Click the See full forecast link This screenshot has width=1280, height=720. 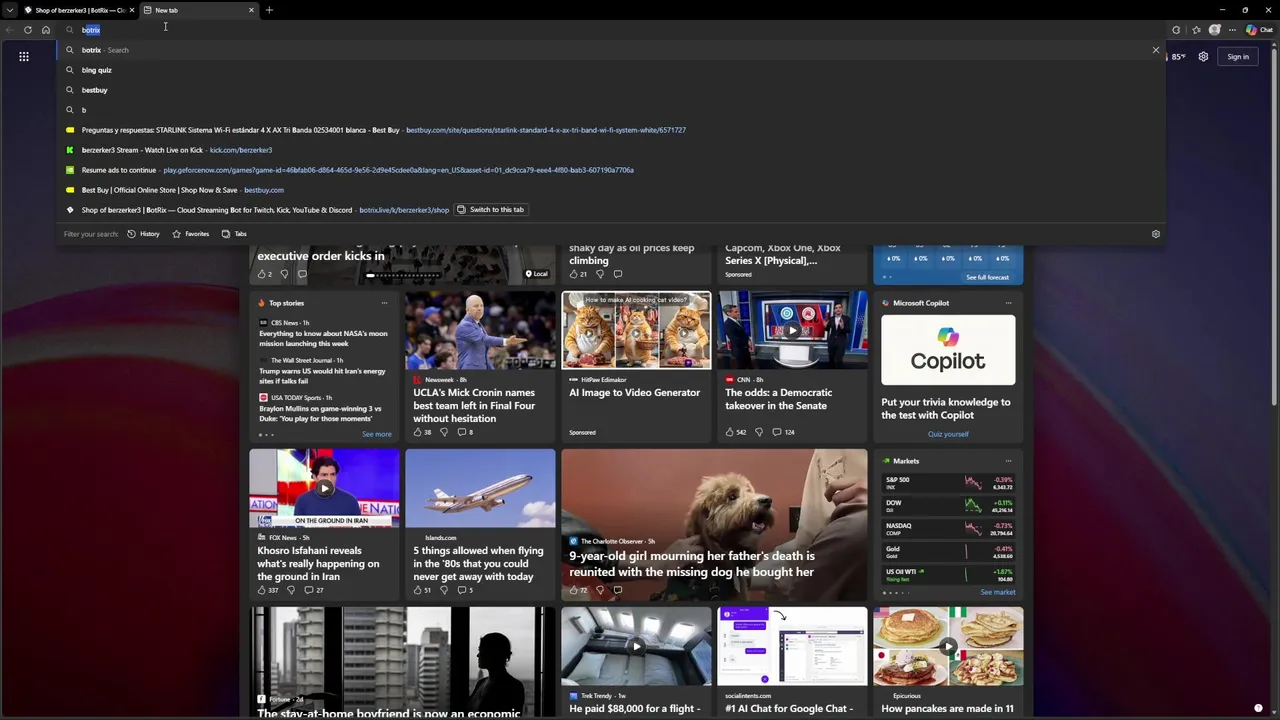[987, 277]
